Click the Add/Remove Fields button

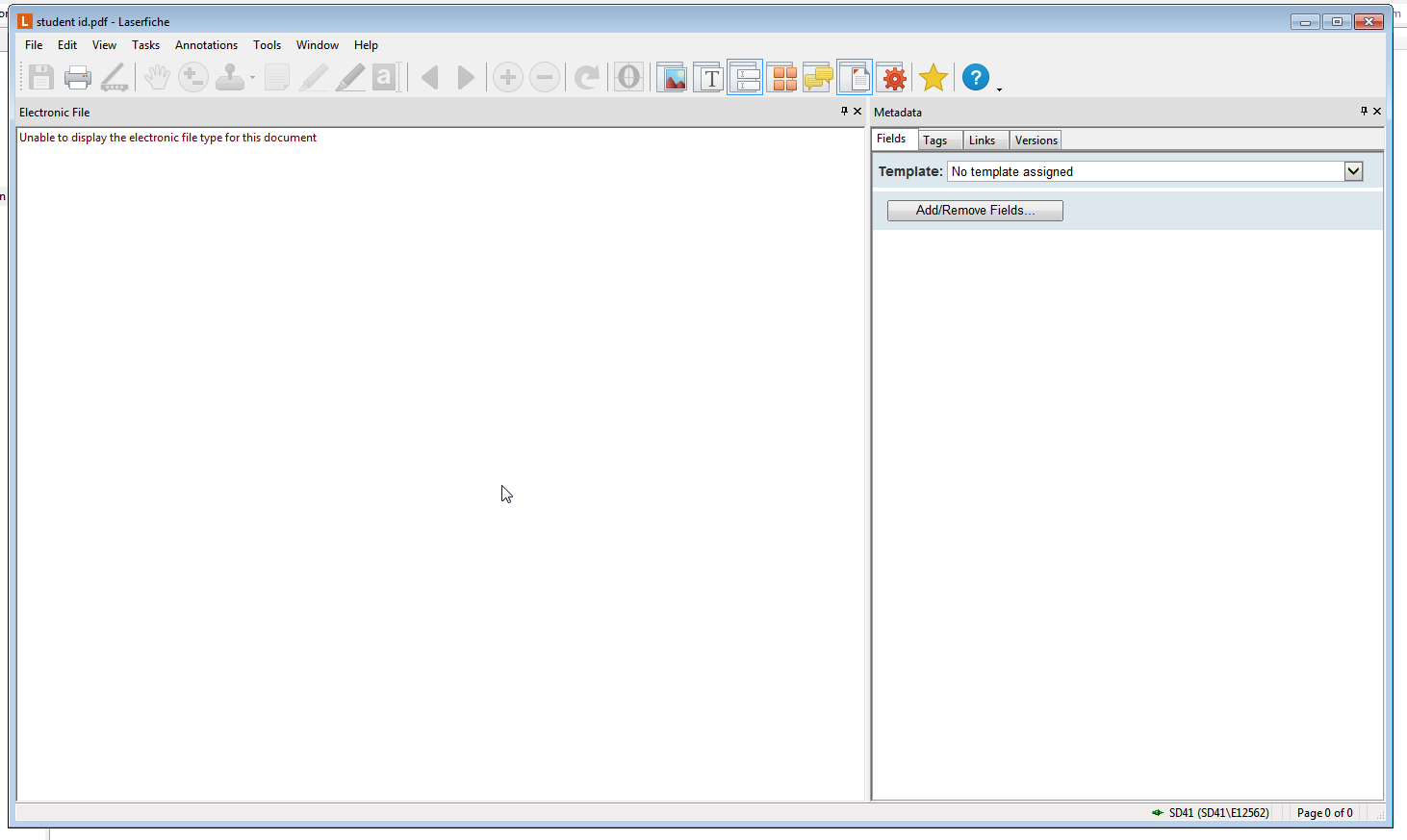click(x=975, y=211)
